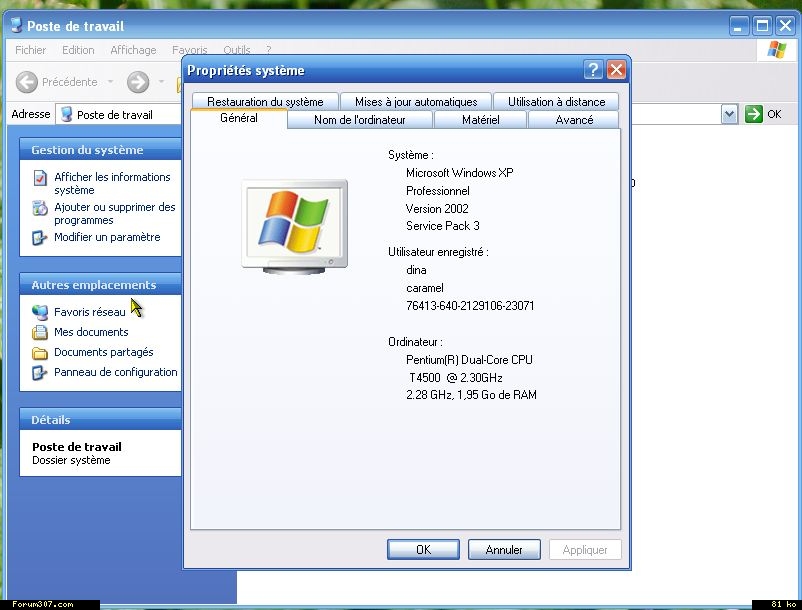Collapse the Gestion du système panel header

100,150
